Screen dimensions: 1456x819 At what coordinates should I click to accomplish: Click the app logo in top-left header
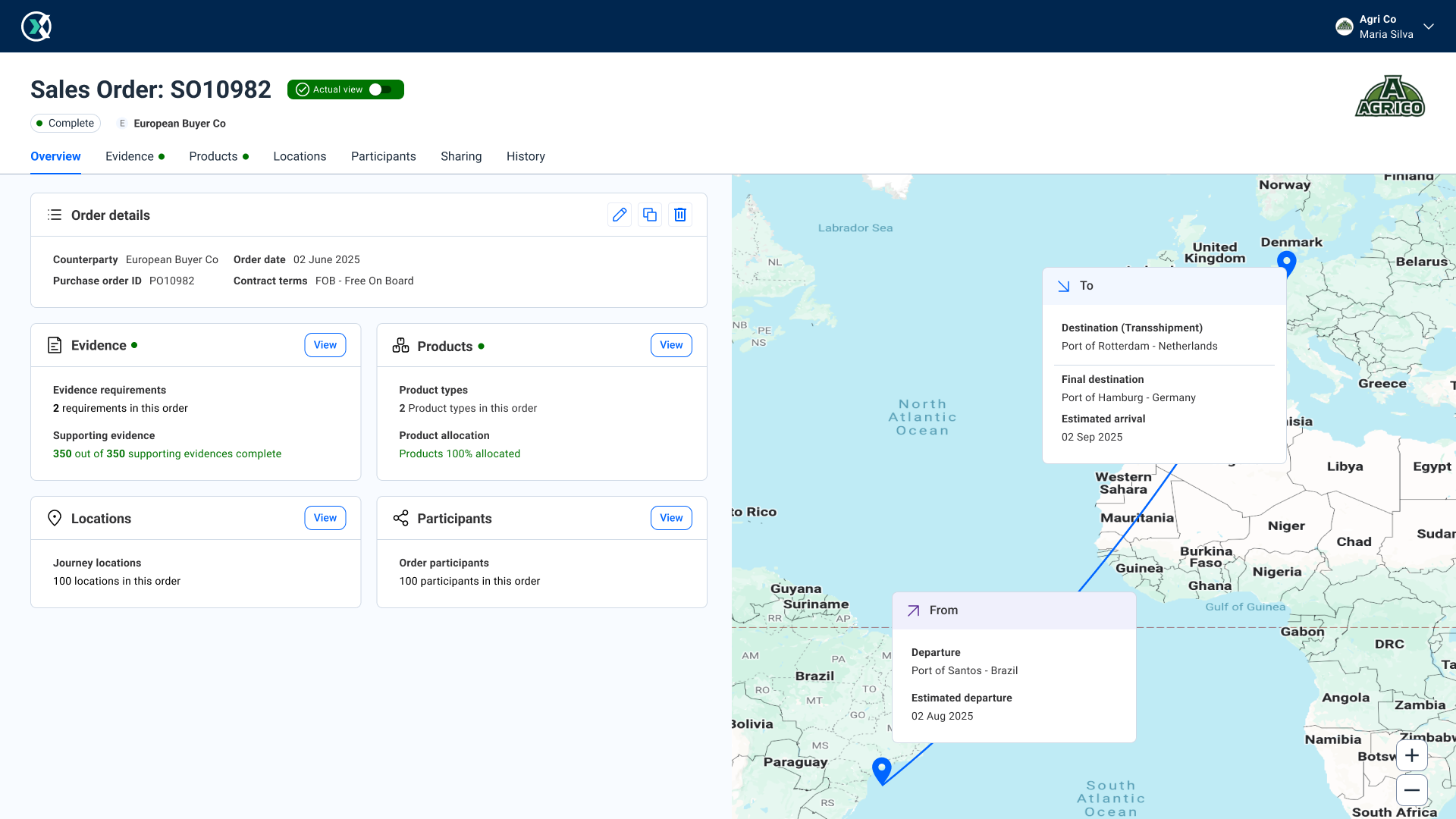36,27
